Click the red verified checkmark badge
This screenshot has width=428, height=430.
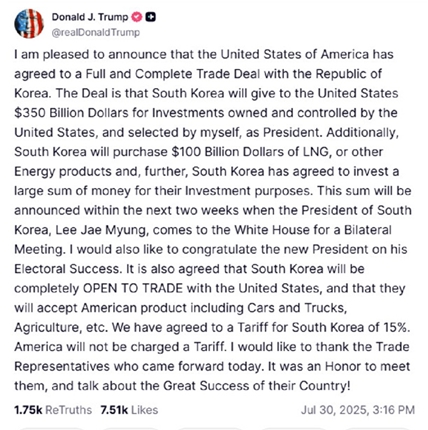137,17
